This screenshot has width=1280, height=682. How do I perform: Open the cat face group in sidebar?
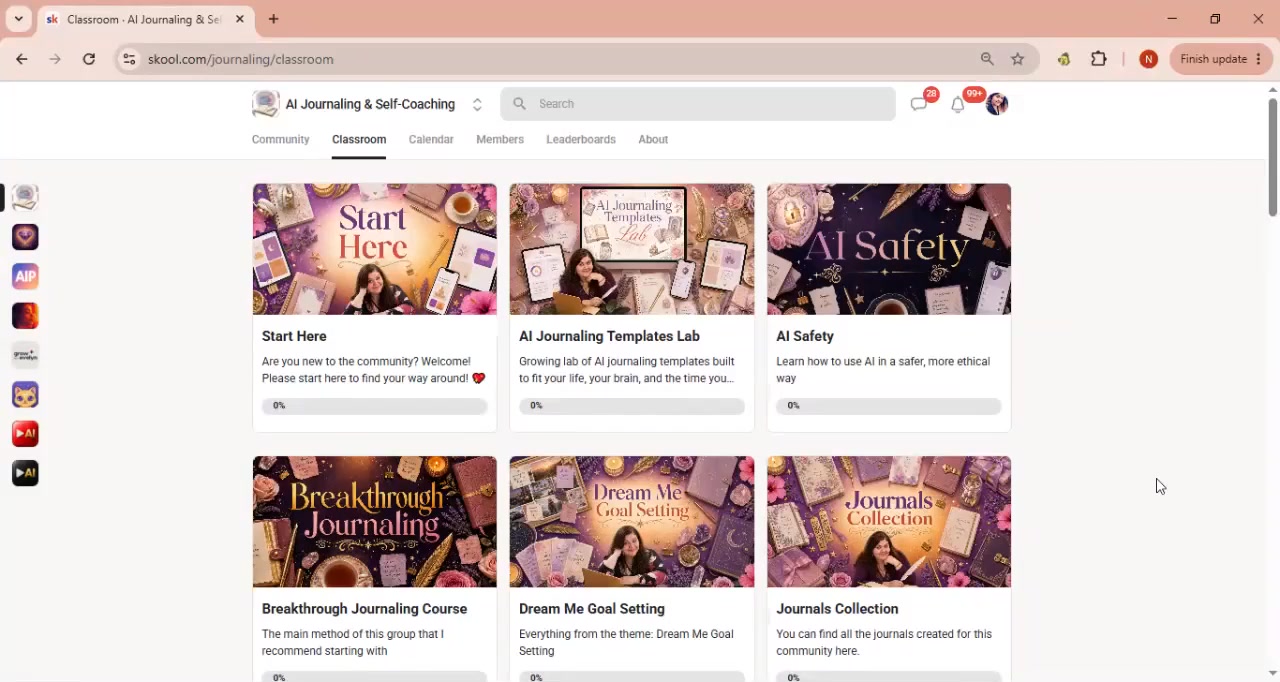coord(25,395)
